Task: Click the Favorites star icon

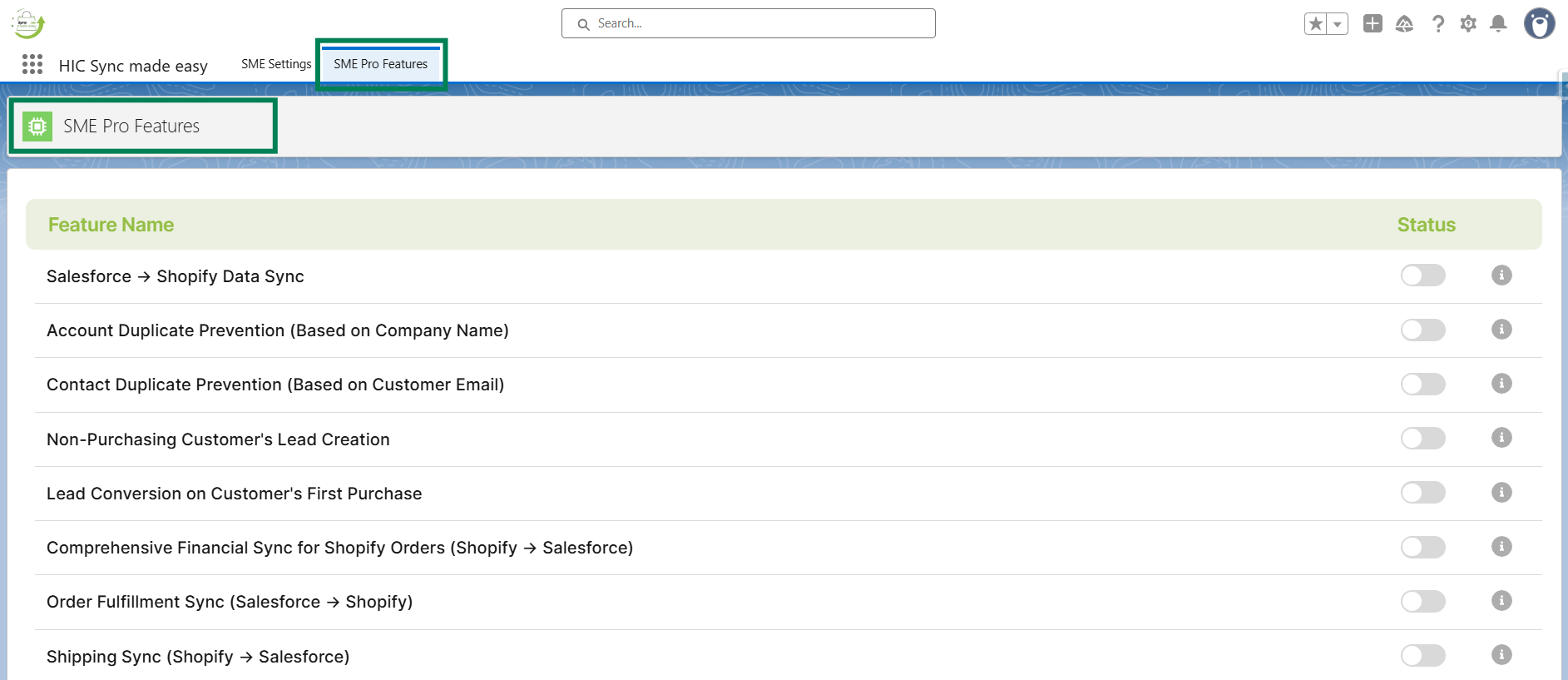Action: pos(1316,24)
